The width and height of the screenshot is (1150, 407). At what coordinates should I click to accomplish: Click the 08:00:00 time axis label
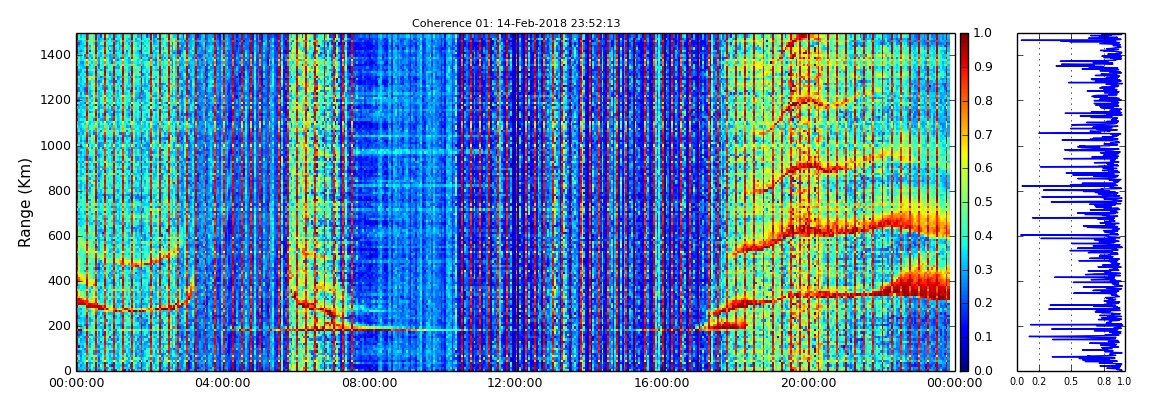(368, 383)
